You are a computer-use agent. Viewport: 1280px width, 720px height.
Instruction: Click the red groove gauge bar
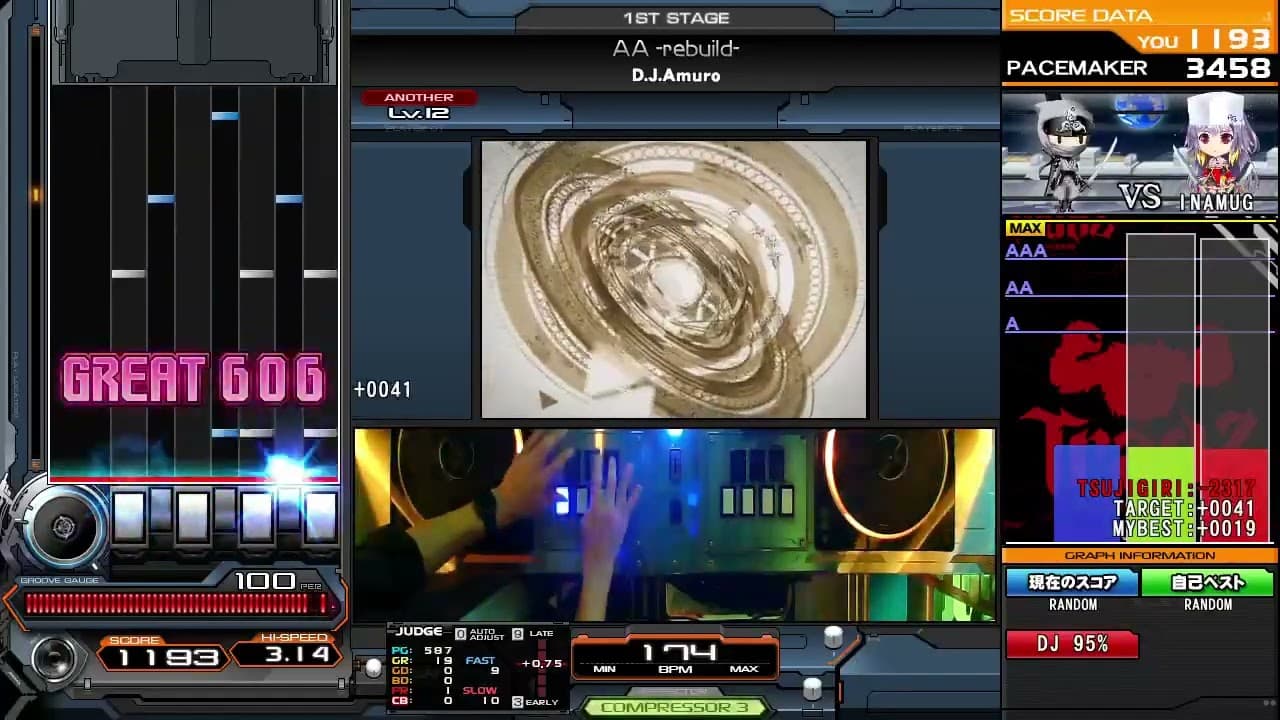pos(176,603)
